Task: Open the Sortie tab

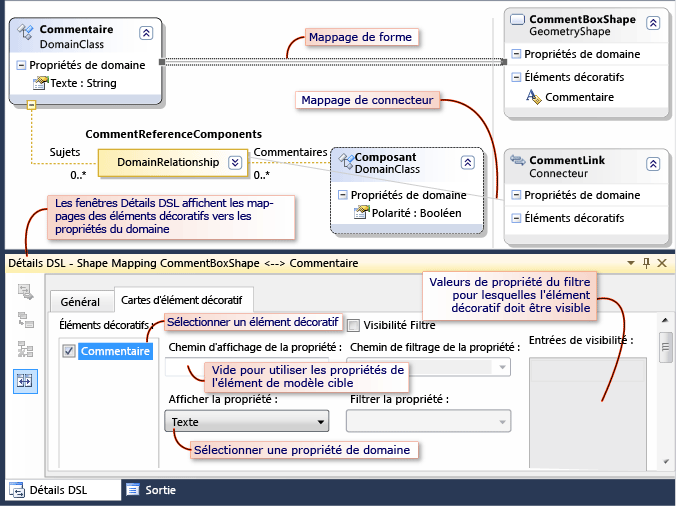Action: 151,490
